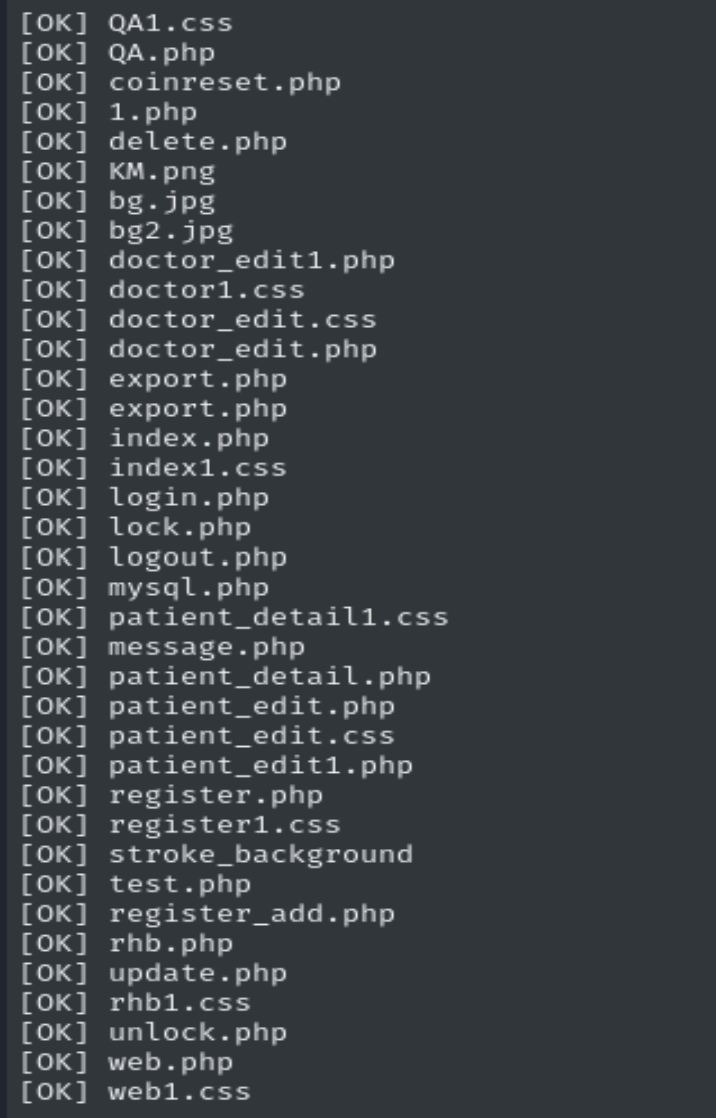The image size is (716, 1118).
Task: Click the doctor1.css filename
Action: click(x=207, y=290)
